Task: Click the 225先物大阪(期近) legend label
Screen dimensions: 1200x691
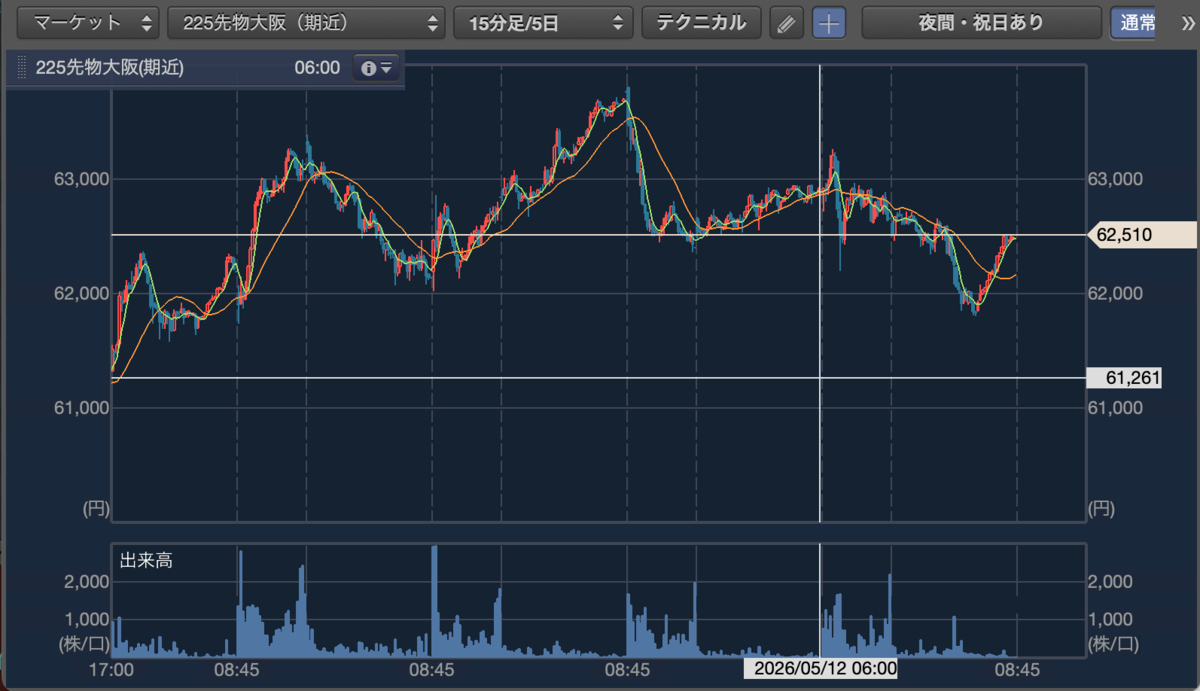Action: pos(109,68)
